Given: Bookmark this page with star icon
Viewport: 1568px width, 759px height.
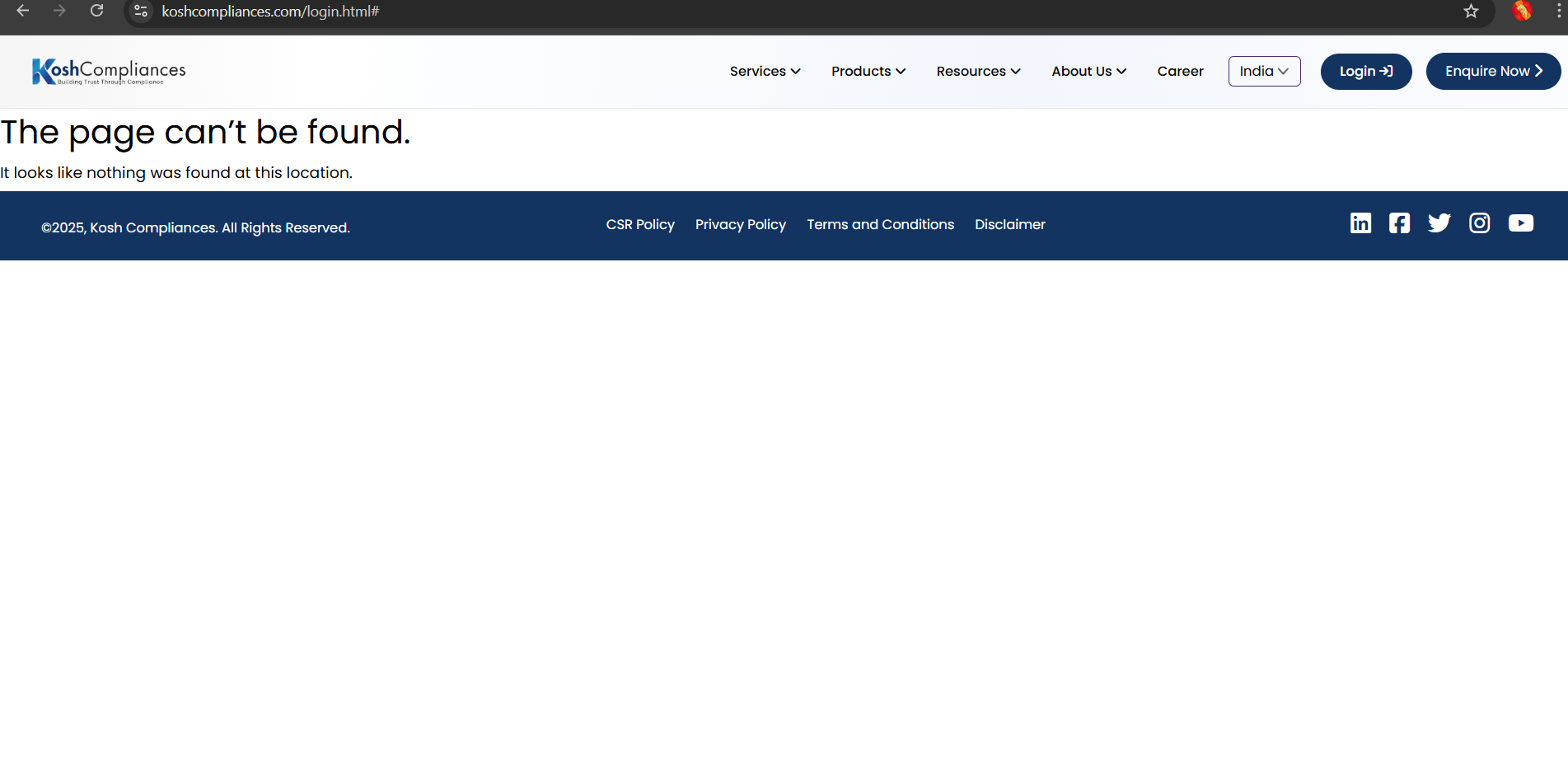Looking at the screenshot, I should click(x=1471, y=12).
